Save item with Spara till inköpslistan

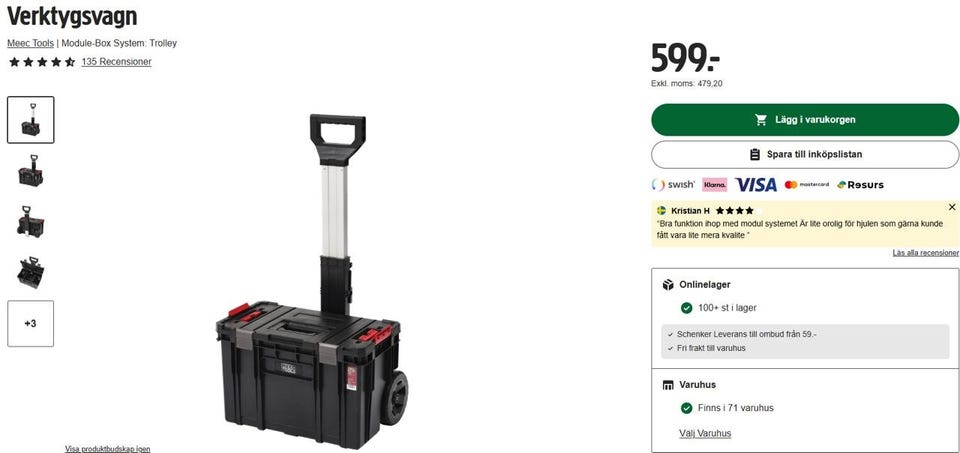pyautogui.click(x=804, y=154)
